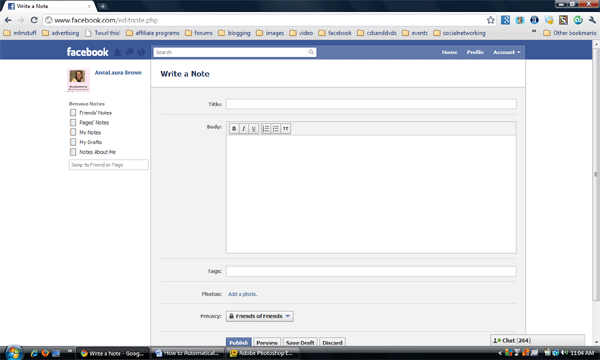Viewport: 600px width, 360px height.
Task: Open the My Drafts notes section
Action: tap(90, 142)
